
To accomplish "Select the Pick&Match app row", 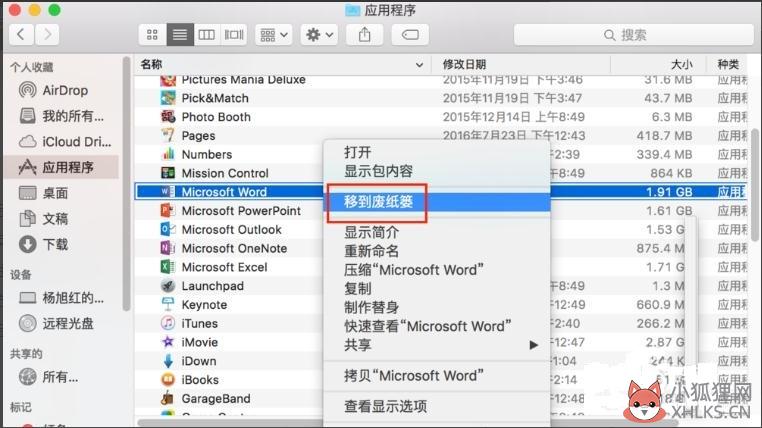I will [440, 98].
